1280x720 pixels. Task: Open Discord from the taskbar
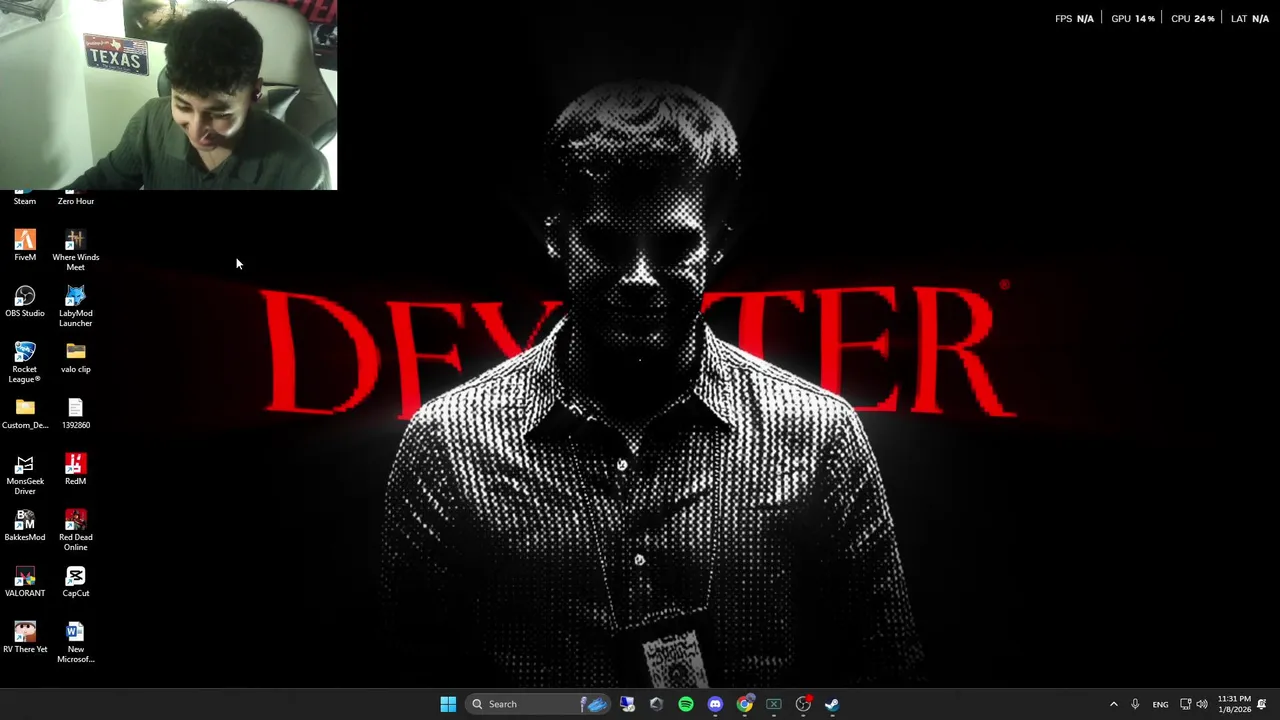point(715,704)
